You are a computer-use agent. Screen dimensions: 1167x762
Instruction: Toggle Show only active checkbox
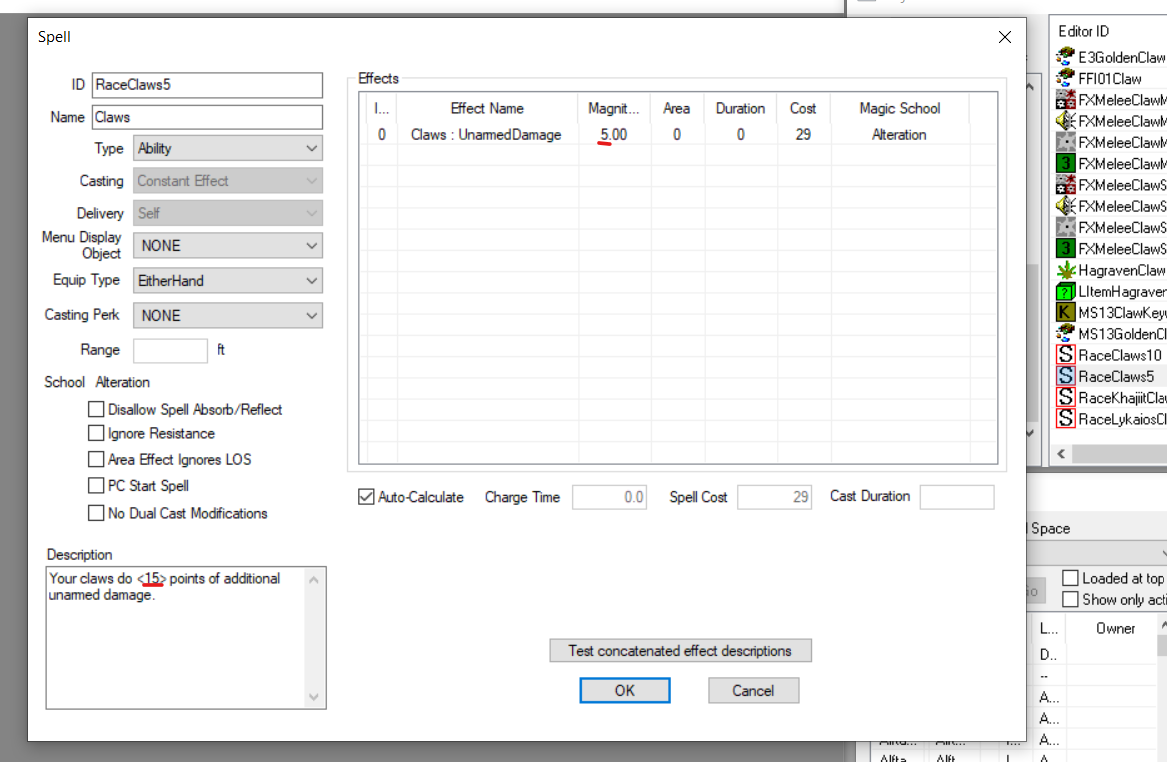[x=1070, y=599]
